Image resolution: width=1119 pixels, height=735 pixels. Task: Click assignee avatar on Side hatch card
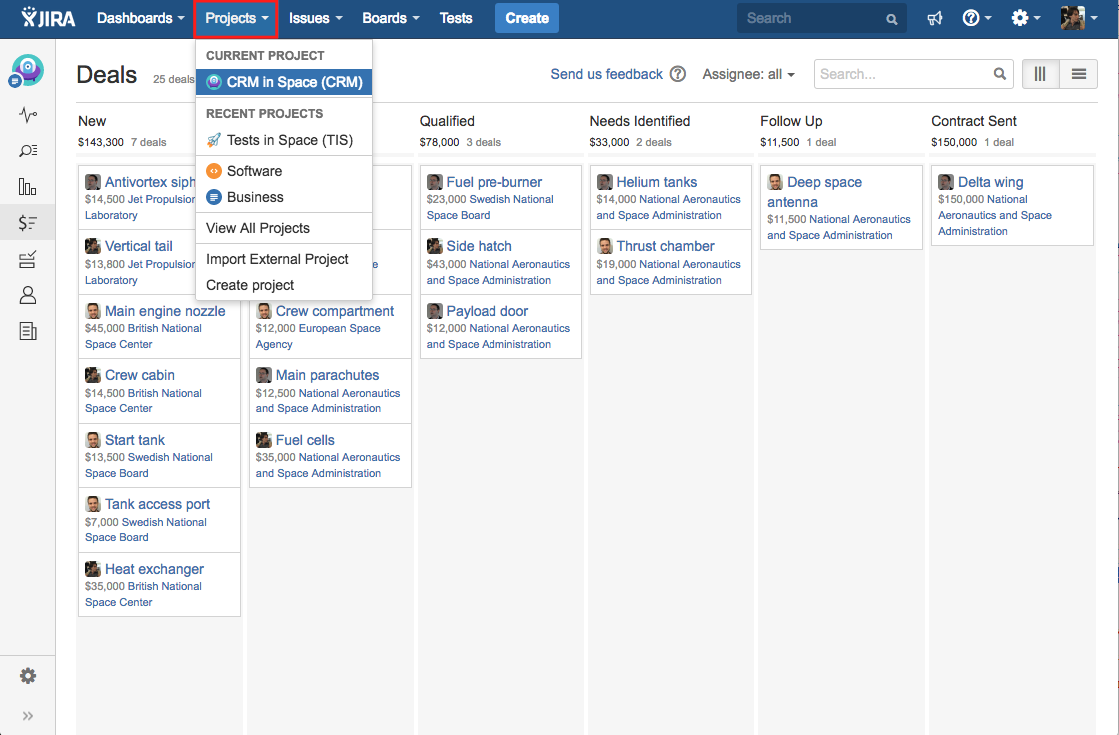pos(435,246)
